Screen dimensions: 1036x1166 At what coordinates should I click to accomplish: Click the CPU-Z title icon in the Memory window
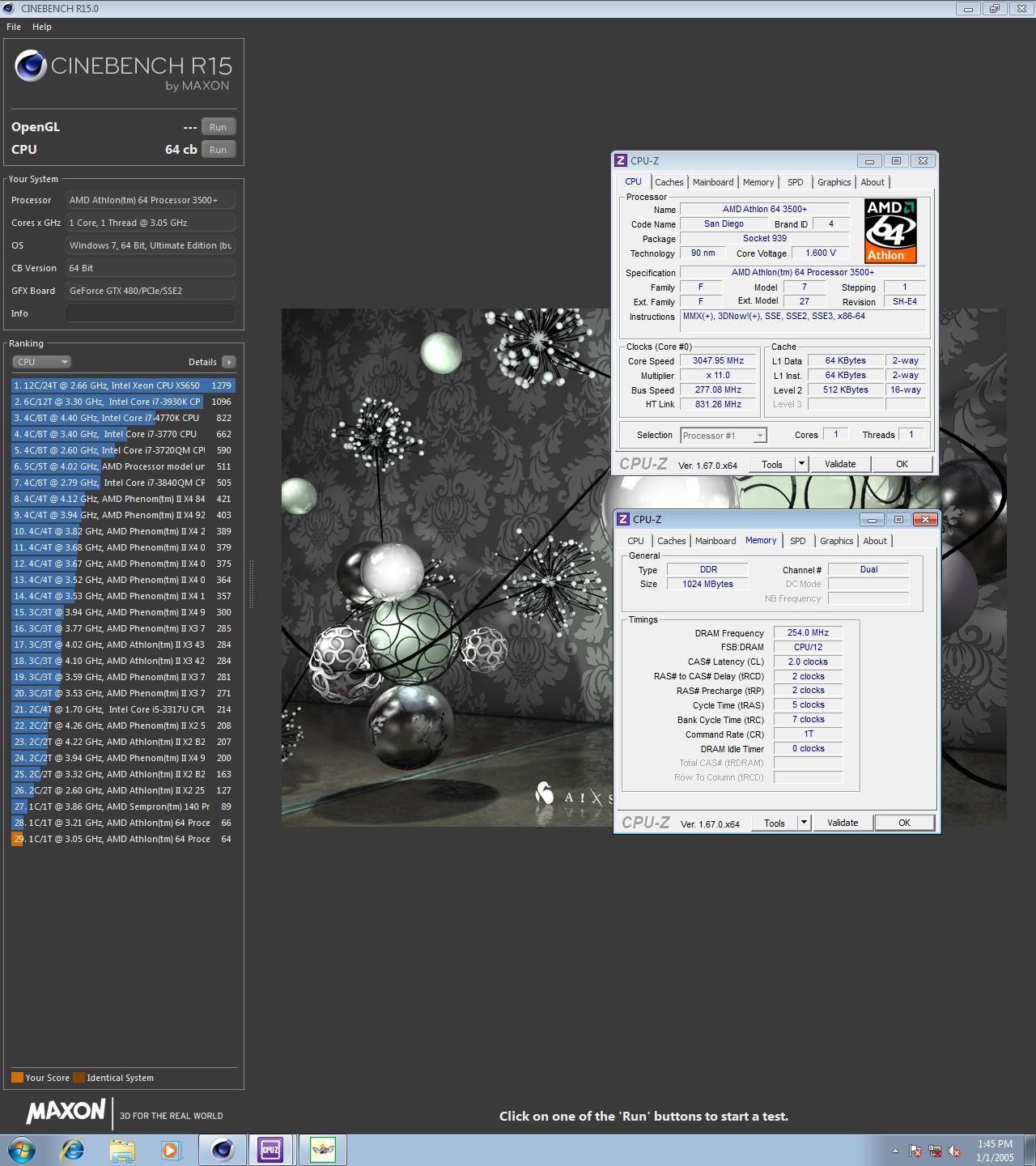click(x=622, y=519)
